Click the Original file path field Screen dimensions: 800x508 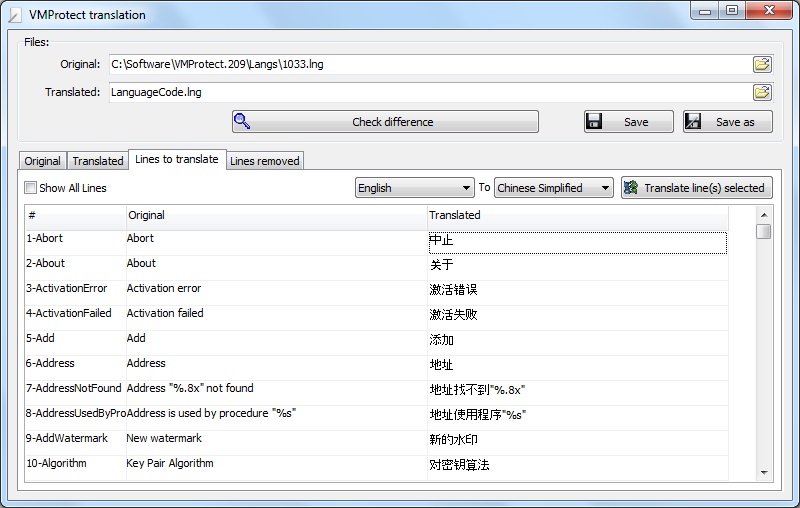[x=430, y=64]
